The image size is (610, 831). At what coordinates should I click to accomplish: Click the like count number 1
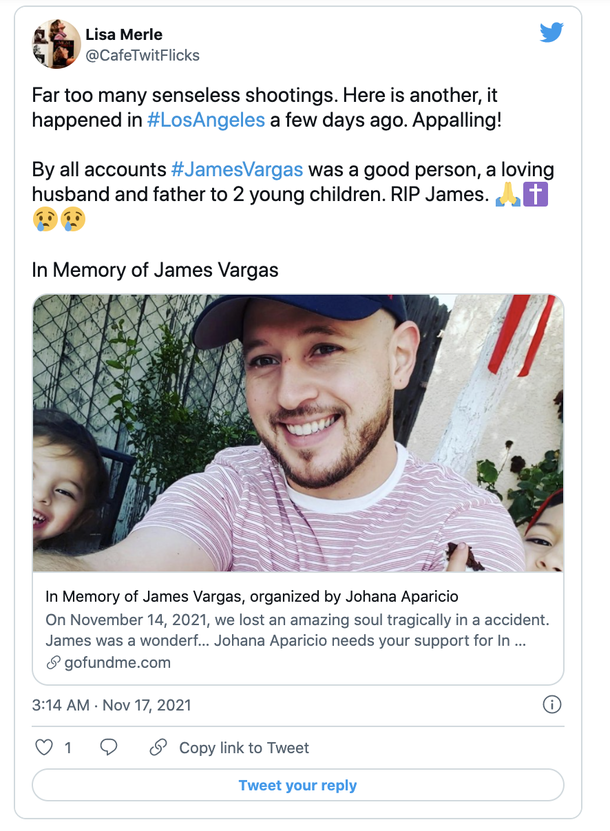(x=68, y=748)
